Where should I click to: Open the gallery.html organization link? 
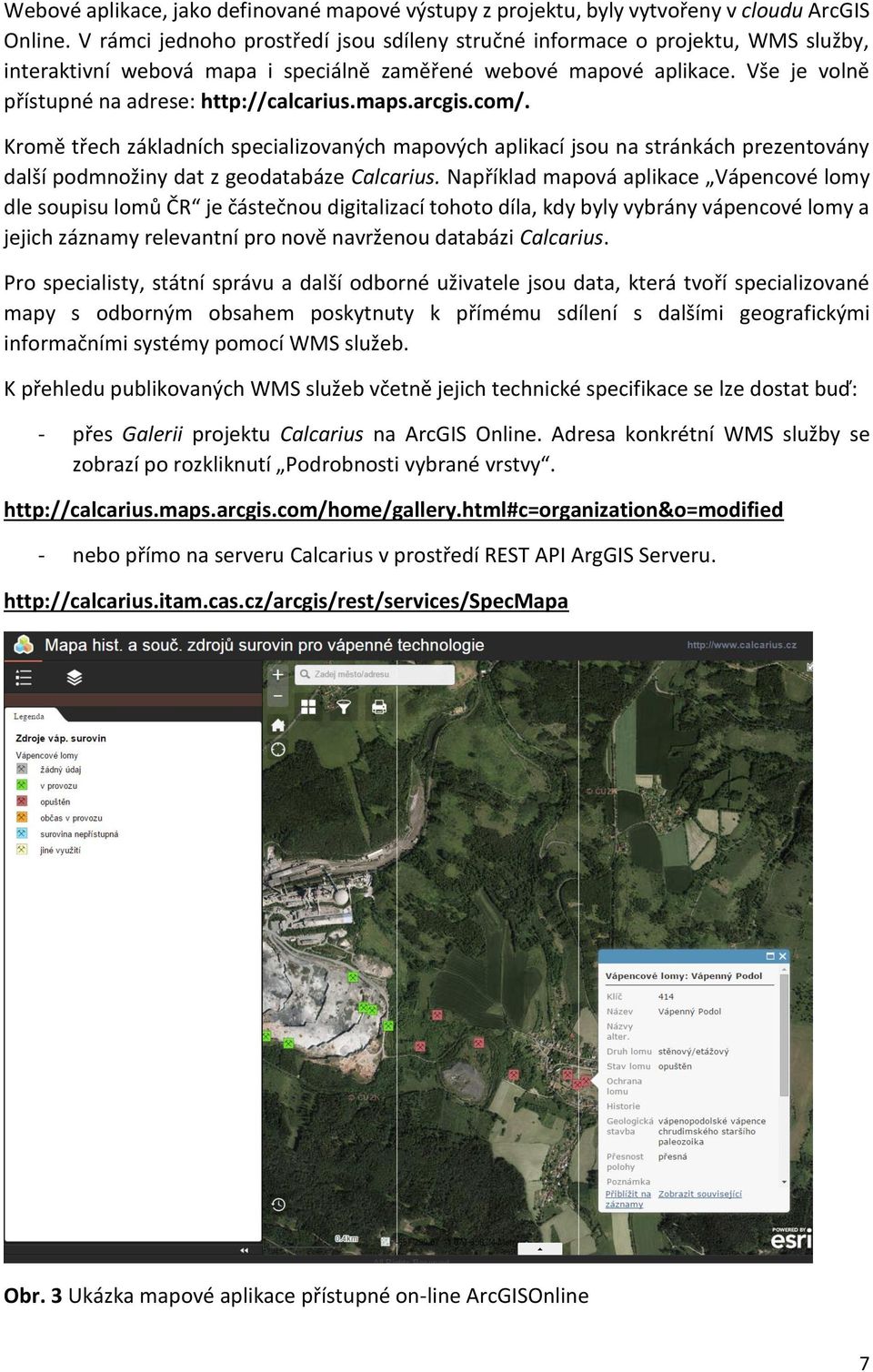(393, 509)
